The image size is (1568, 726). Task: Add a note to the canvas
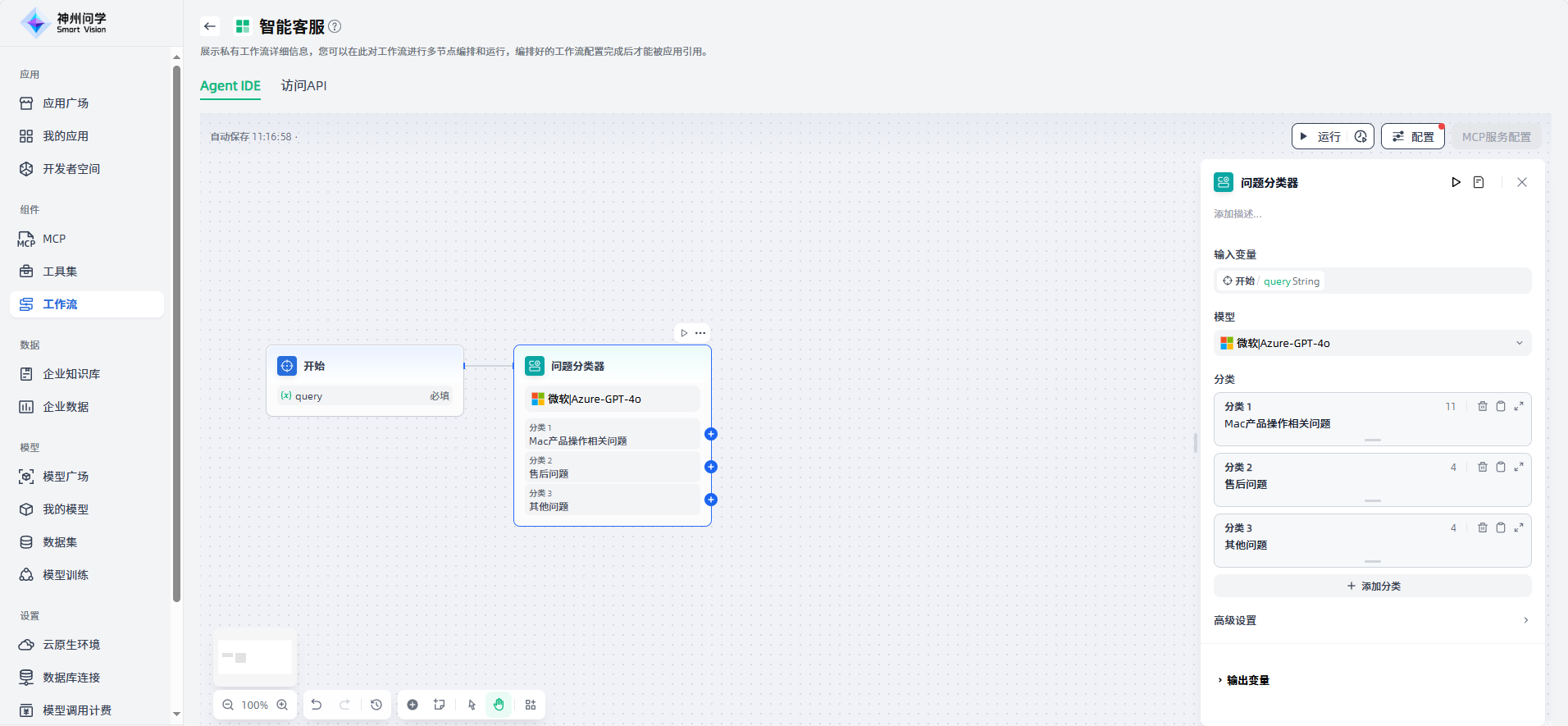tap(440, 705)
